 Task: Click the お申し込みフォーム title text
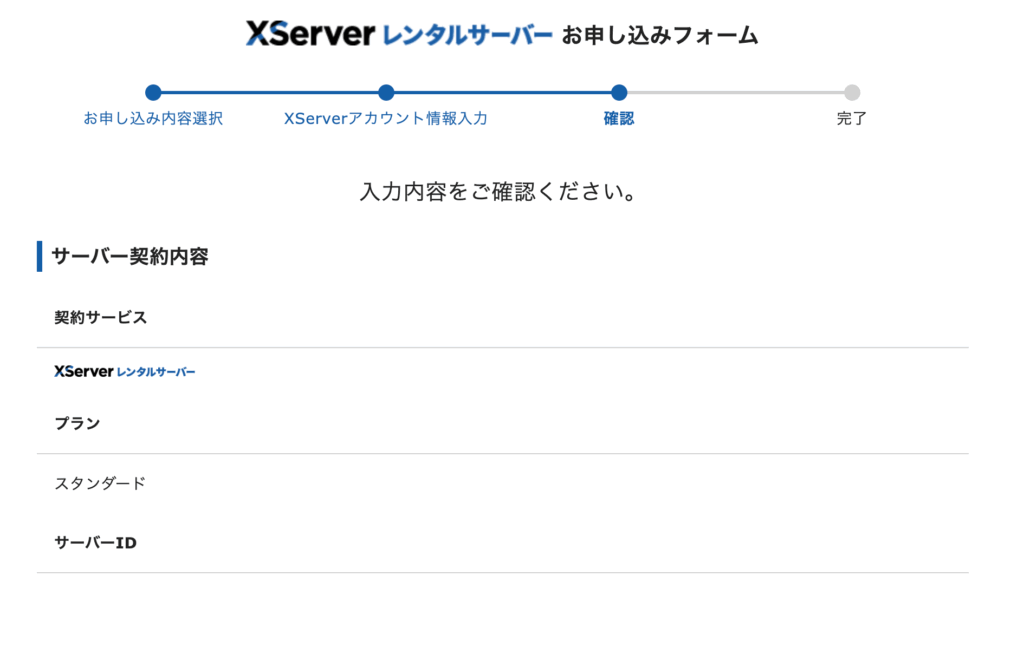[660, 36]
